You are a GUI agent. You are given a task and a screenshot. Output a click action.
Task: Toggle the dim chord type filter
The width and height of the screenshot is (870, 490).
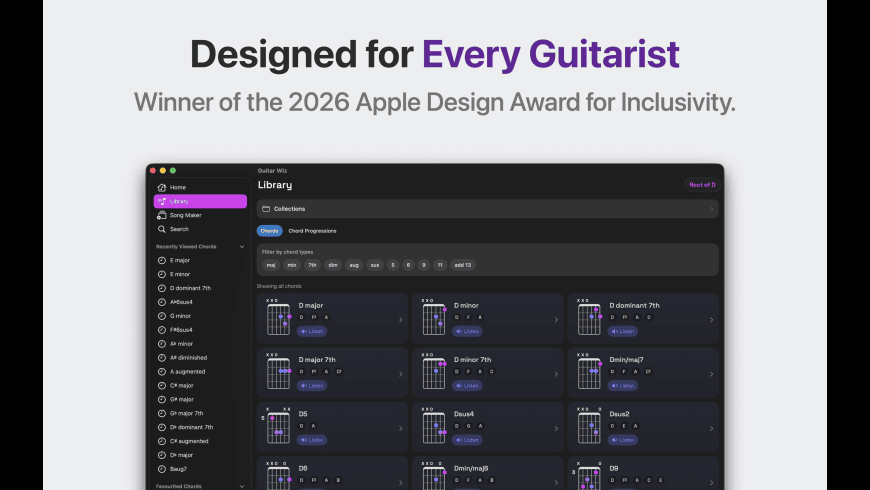pyautogui.click(x=333, y=265)
